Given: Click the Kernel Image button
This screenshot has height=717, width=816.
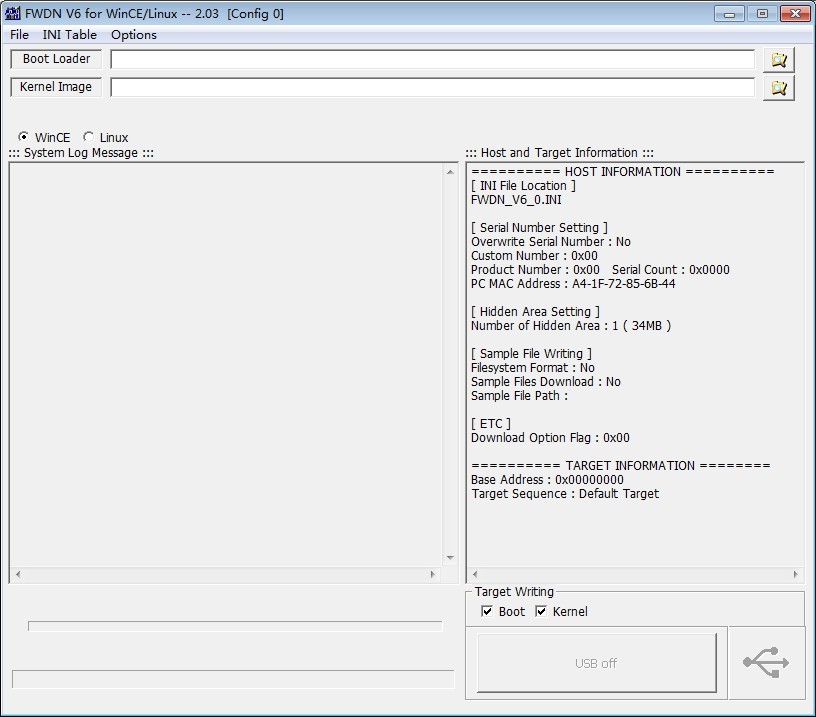Looking at the screenshot, I should 56,87.
